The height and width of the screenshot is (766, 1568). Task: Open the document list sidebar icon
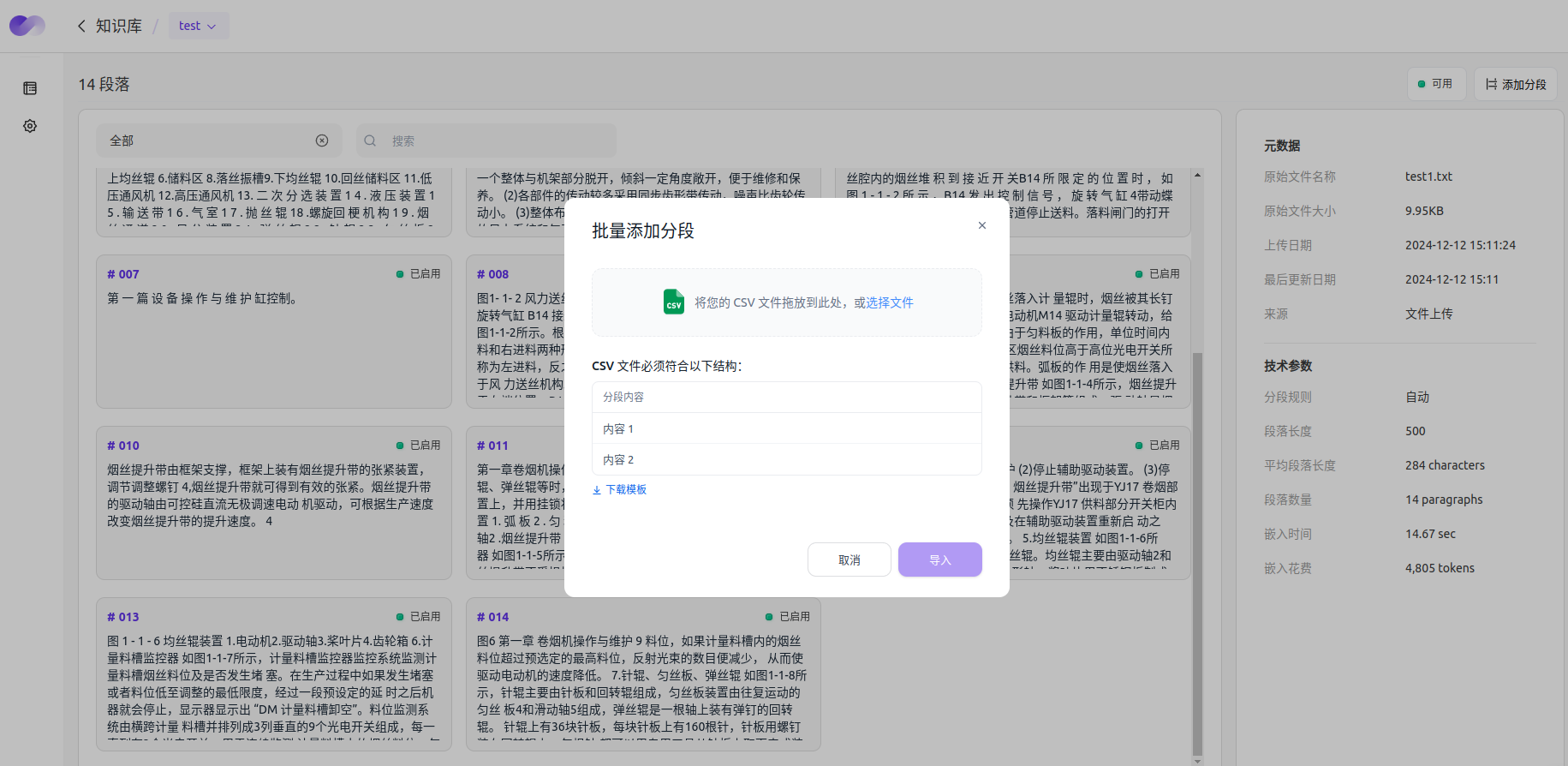(30, 88)
